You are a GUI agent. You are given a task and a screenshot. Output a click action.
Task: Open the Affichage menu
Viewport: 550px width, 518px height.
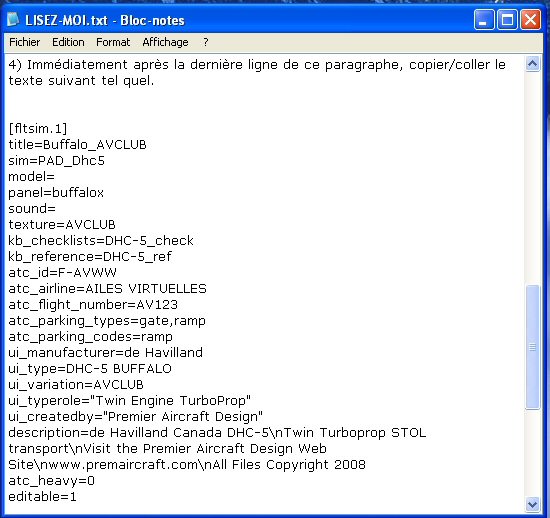pyautogui.click(x=165, y=42)
